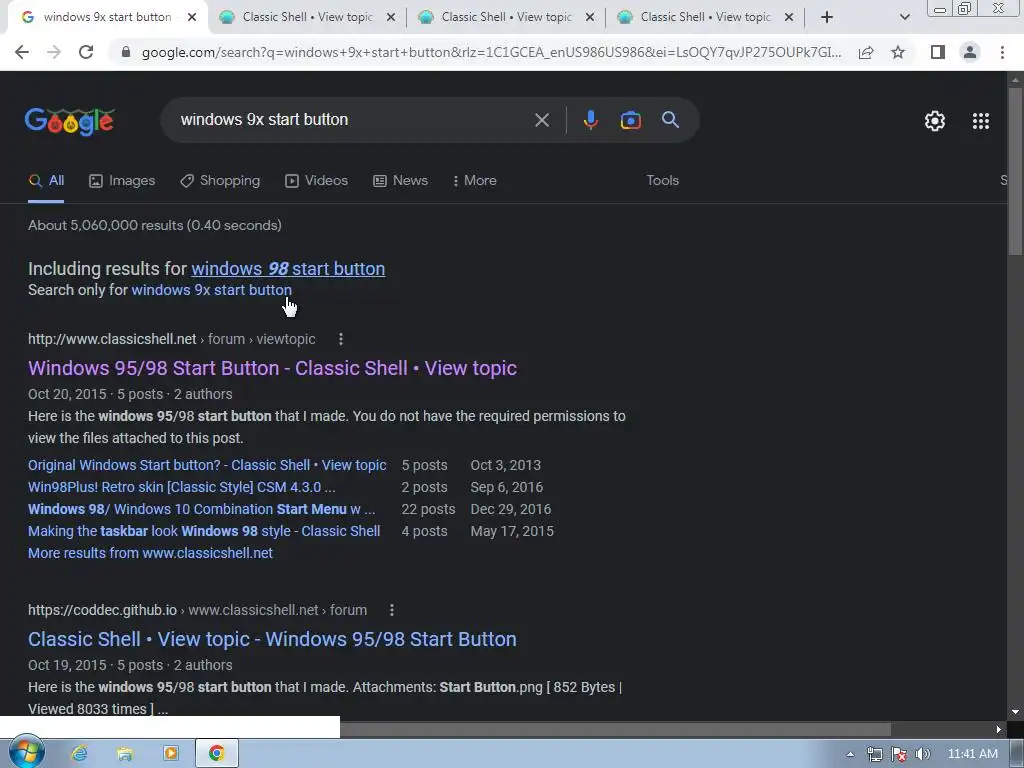
Task: Go back to the previous page
Action: click(x=22, y=52)
